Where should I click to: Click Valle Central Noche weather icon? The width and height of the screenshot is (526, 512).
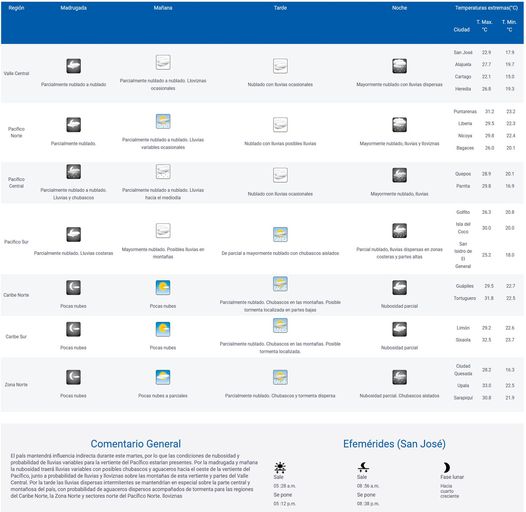pyautogui.click(x=399, y=66)
